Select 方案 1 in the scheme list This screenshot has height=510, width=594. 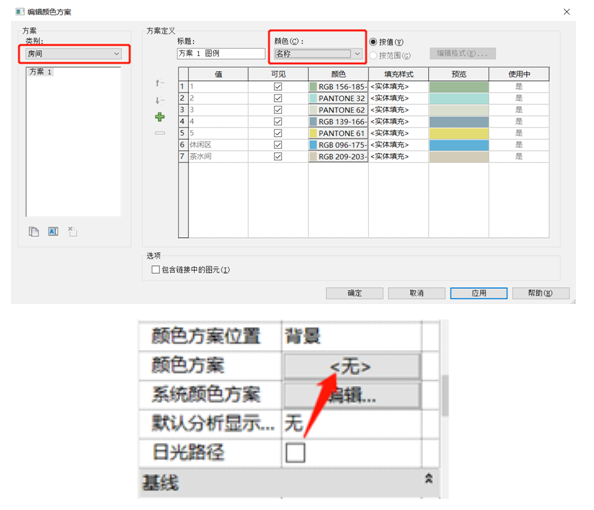click(40, 72)
